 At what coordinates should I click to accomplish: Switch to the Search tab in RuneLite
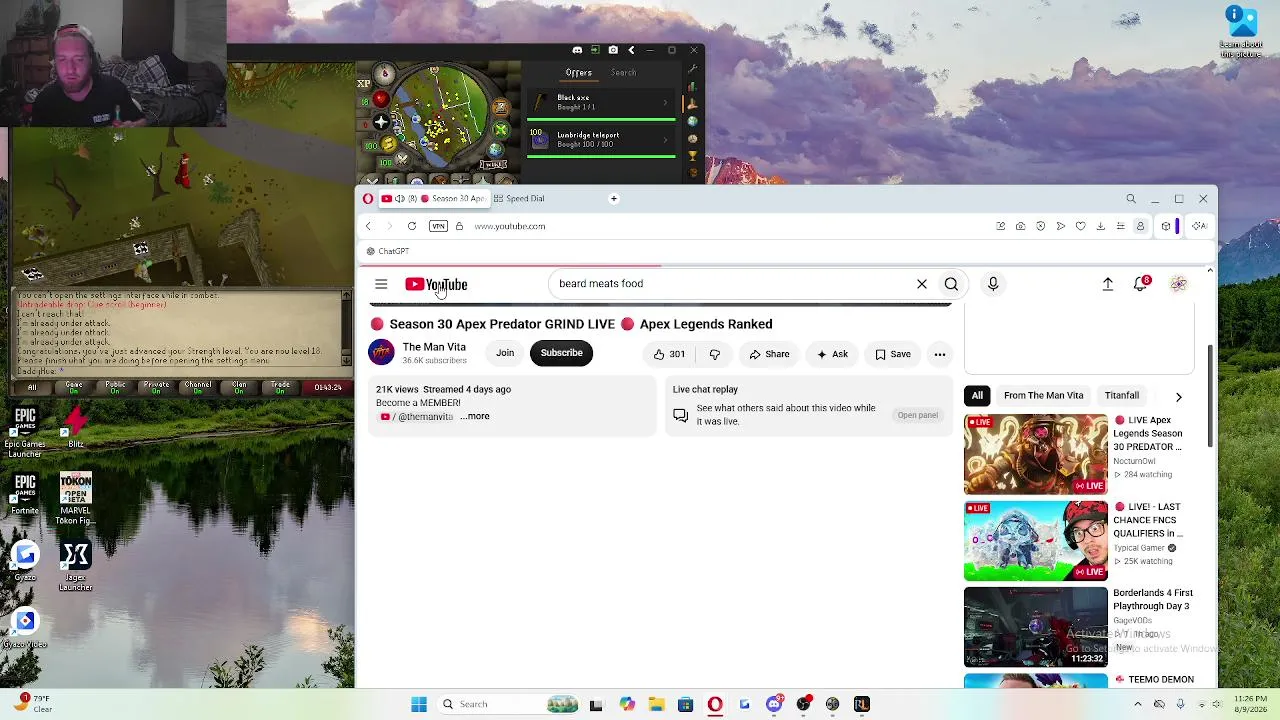[623, 73]
